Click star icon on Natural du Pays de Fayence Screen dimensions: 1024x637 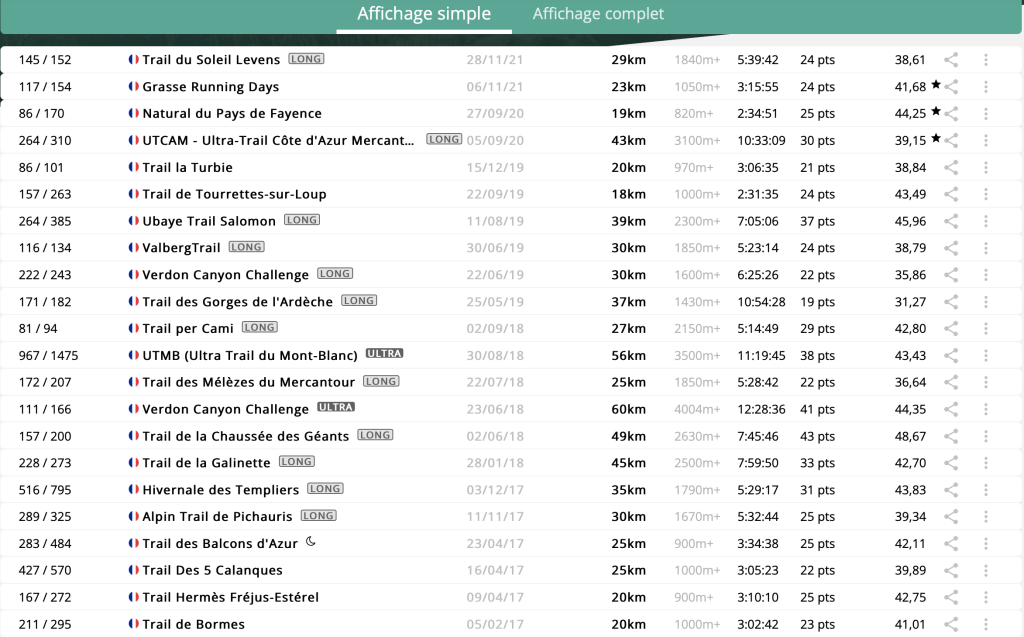pos(936,112)
